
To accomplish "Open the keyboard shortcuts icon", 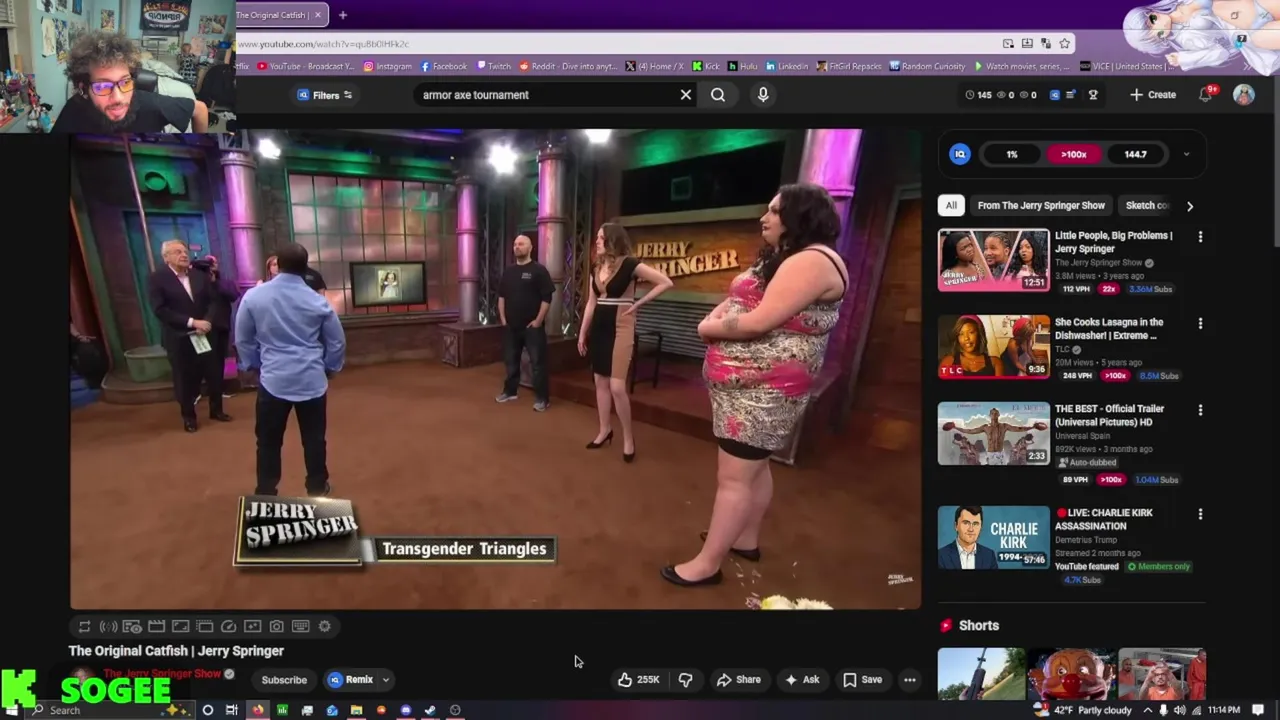I will tap(300, 626).
